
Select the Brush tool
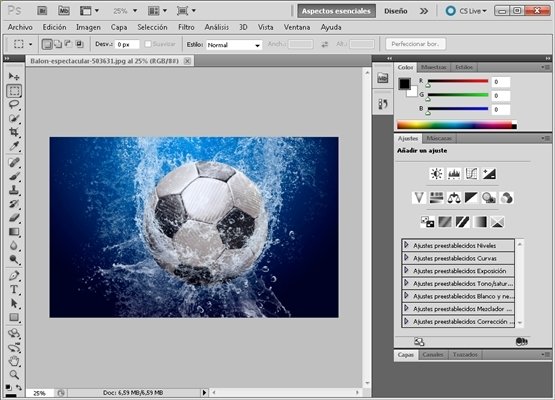tap(14, 176)
